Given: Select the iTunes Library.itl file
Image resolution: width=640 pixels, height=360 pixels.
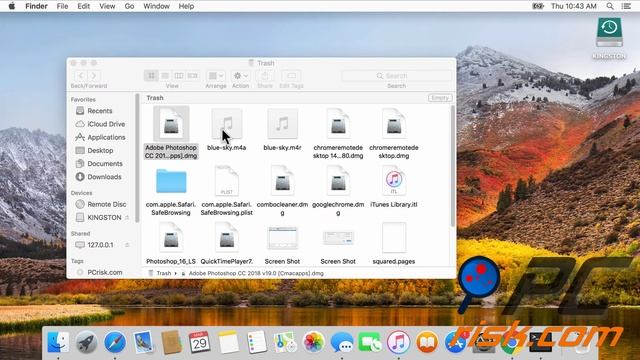Looking at the screenshot, I should coord(394,181).
